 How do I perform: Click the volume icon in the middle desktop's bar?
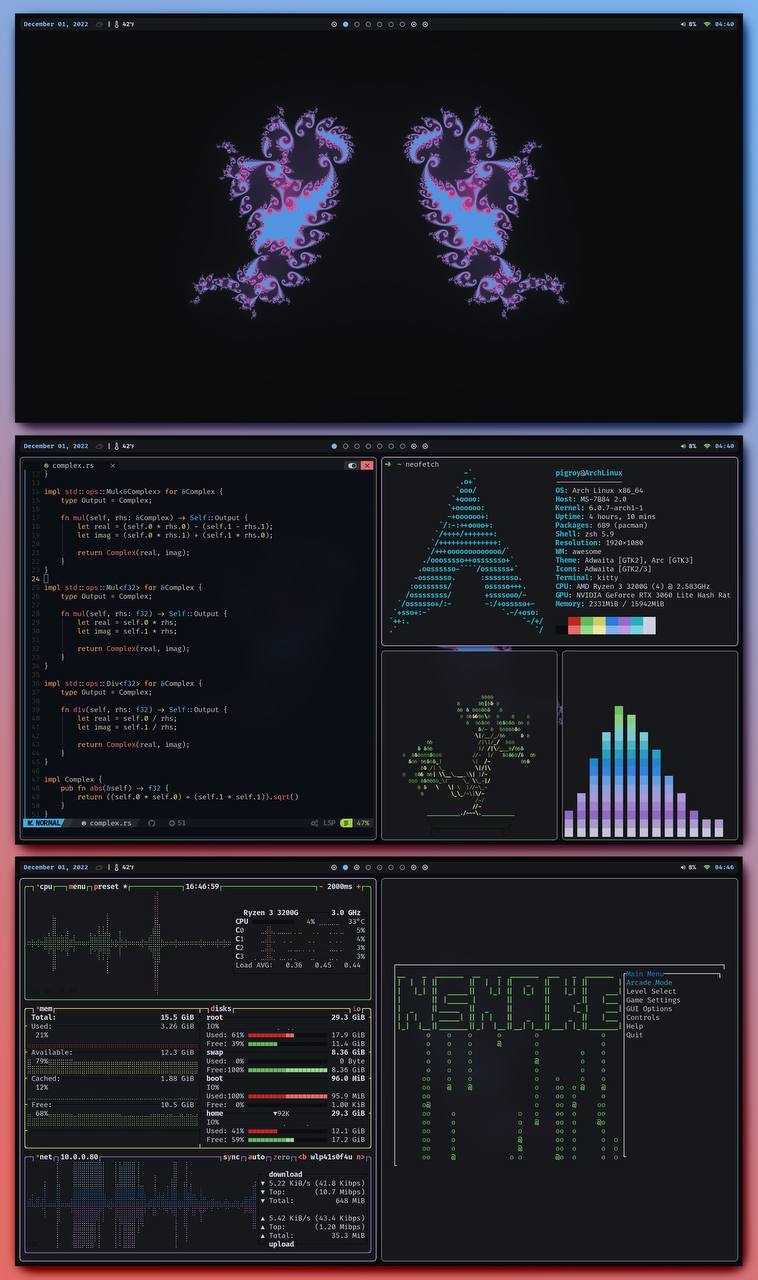pyautogui.click(x=683, y=446)
